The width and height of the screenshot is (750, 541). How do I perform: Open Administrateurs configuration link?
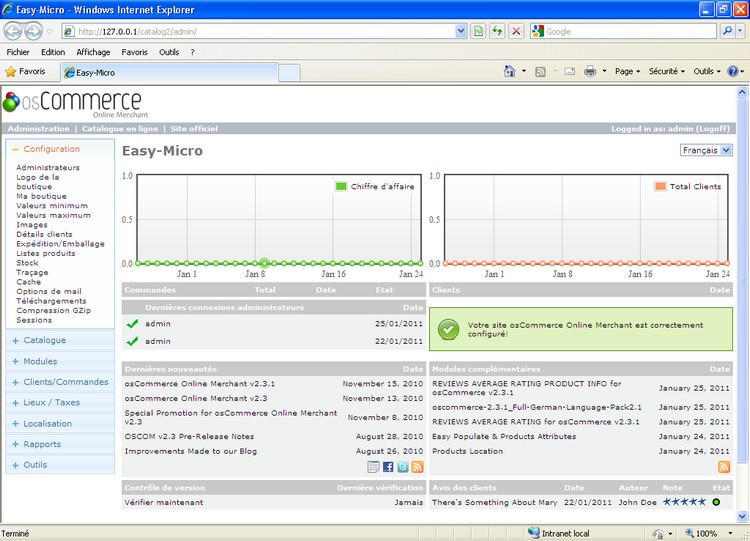pyautogui.click(x=48, y=167)
